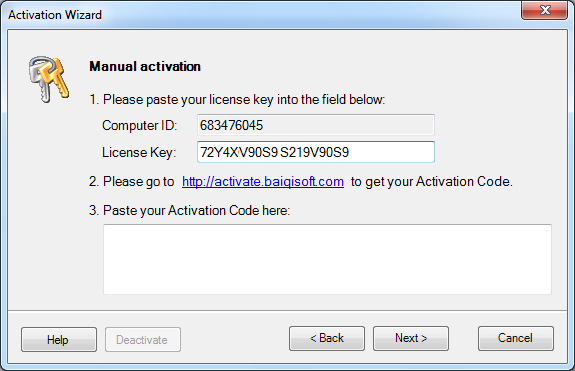Proceed with the Next button
Viewport: 575px width, 371px height.
411,338
